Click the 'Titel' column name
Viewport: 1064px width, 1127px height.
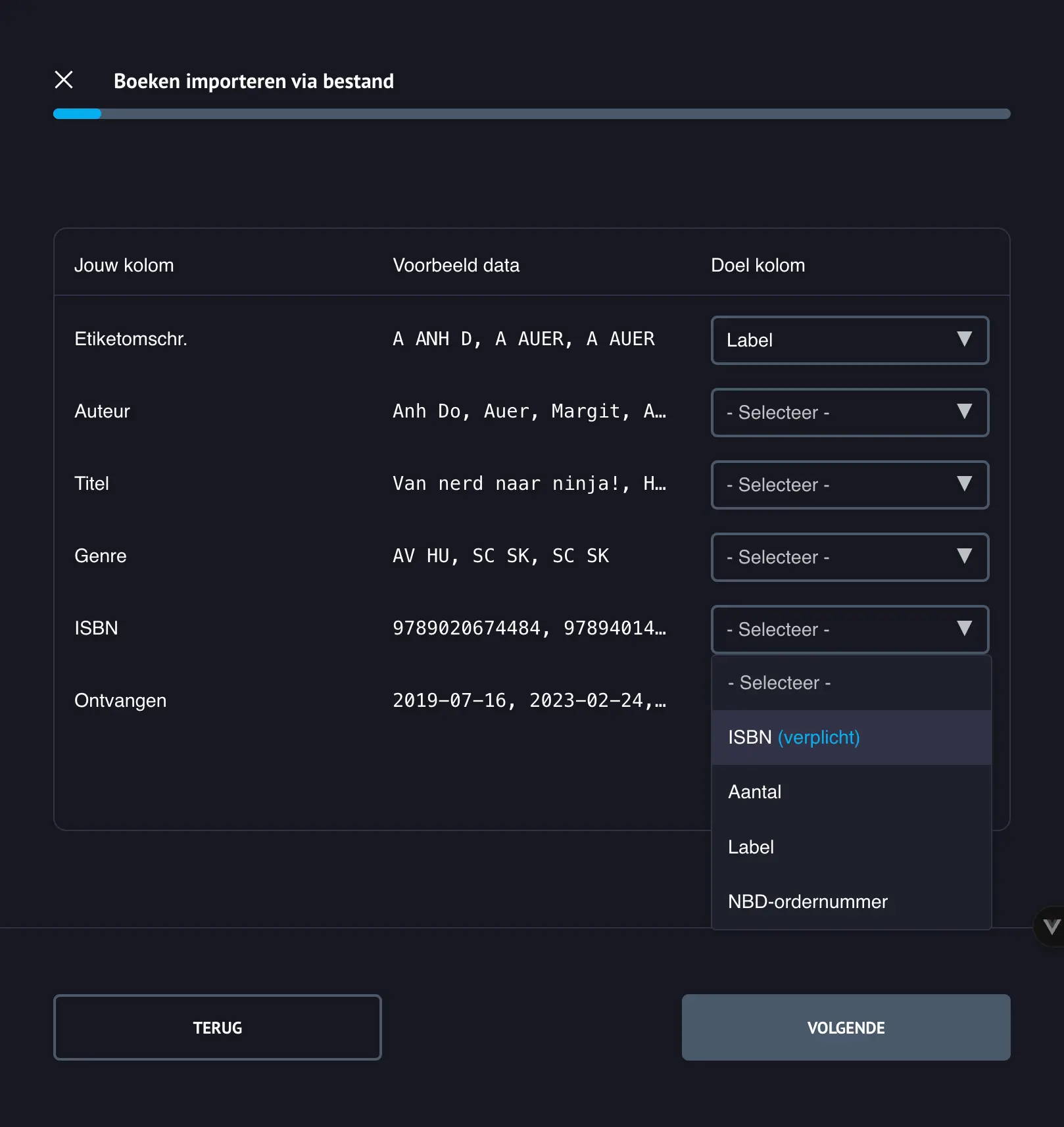click(91, 484)
